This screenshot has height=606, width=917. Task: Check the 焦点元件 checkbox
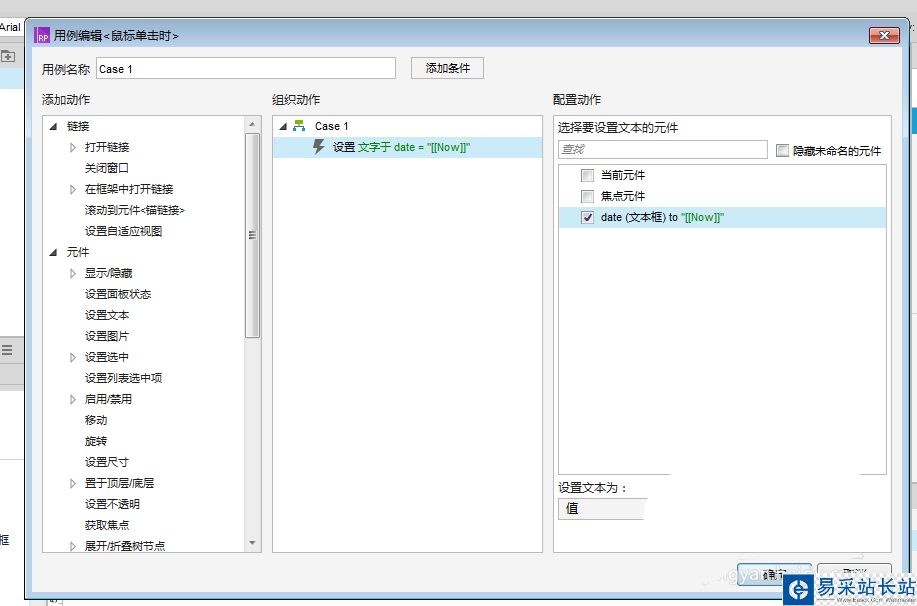tap(588, 196)
